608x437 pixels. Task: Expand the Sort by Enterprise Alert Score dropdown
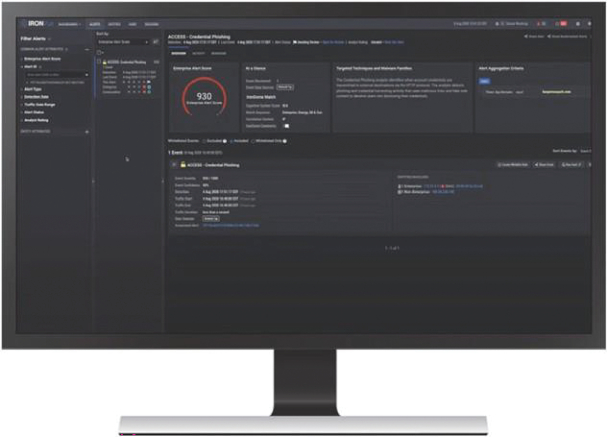point(121,42)
